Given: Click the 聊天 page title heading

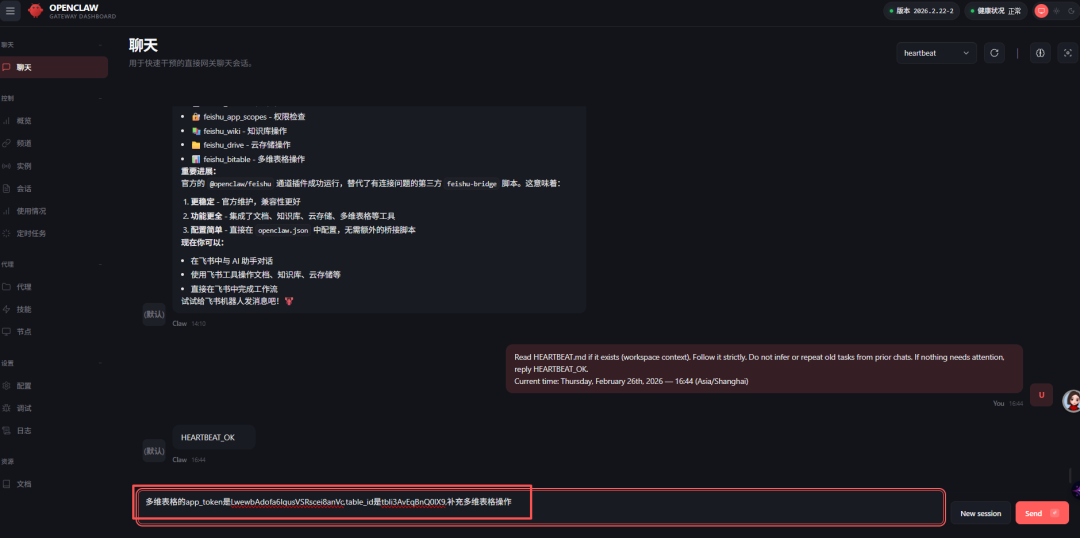Looking at the screenshot, I should point(143,45).
